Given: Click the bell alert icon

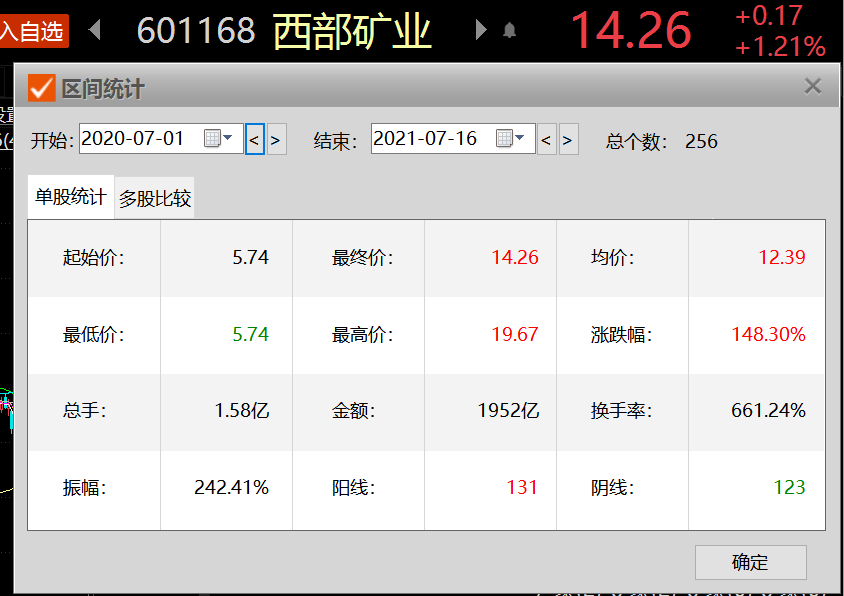Looking at the screenshot, I should point(509,30).
